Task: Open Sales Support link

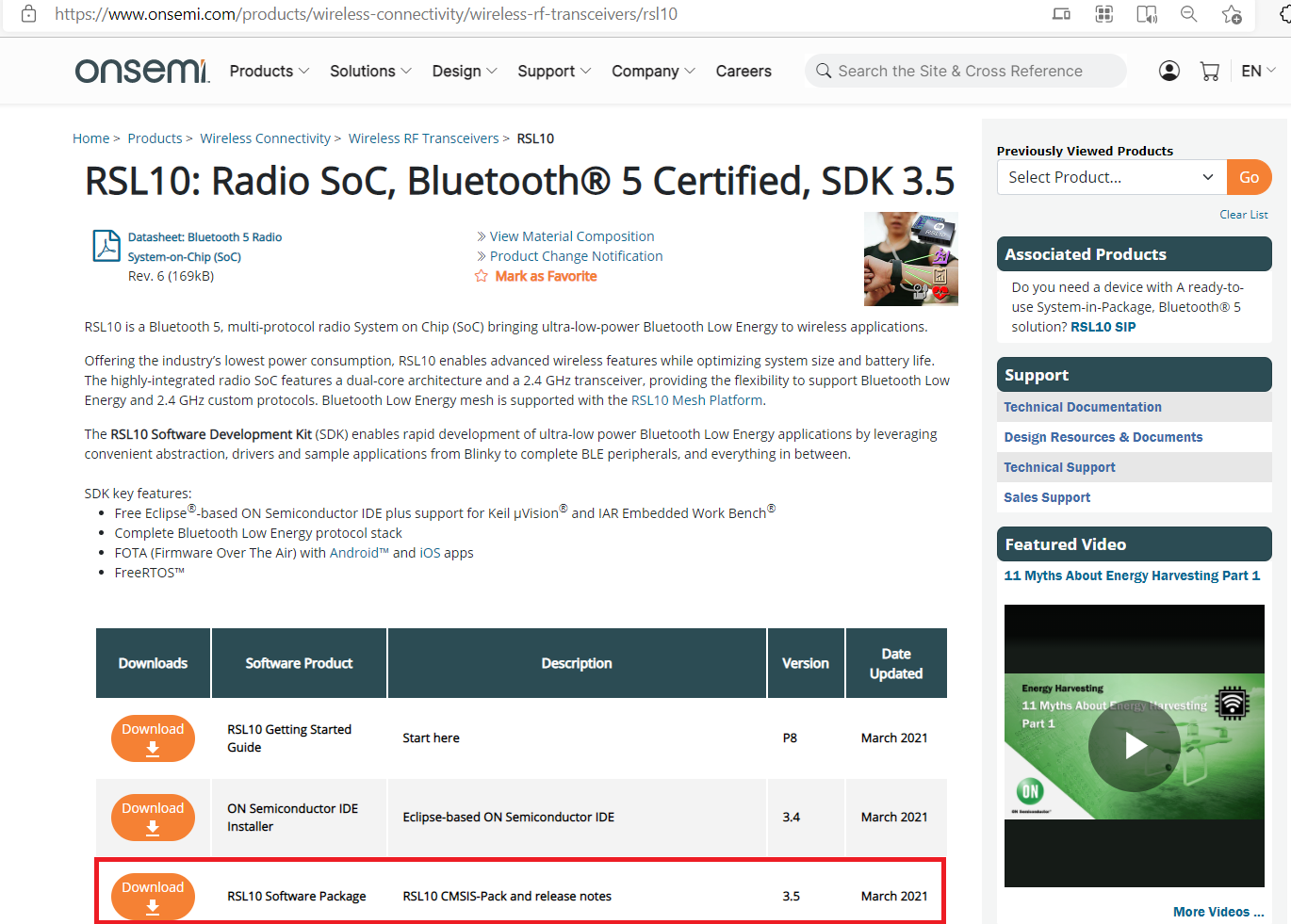Action: (x=1047, y=497)
